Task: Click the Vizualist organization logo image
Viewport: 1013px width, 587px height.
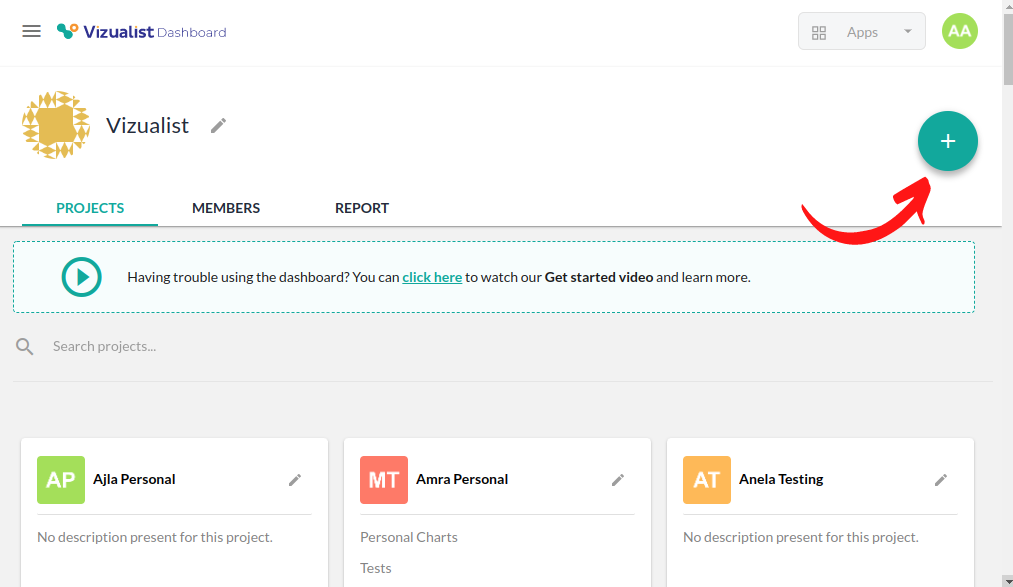Action: [x=56, y=125]
